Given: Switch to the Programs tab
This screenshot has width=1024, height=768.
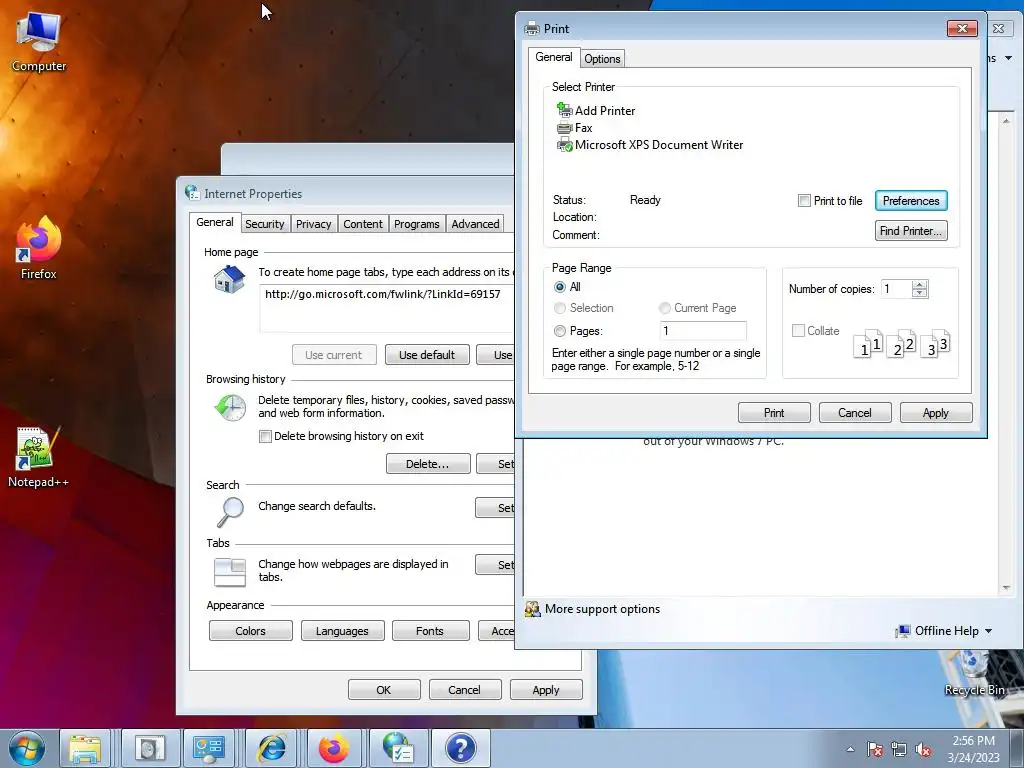Looking at the screenshot, I should pos(417,224).
